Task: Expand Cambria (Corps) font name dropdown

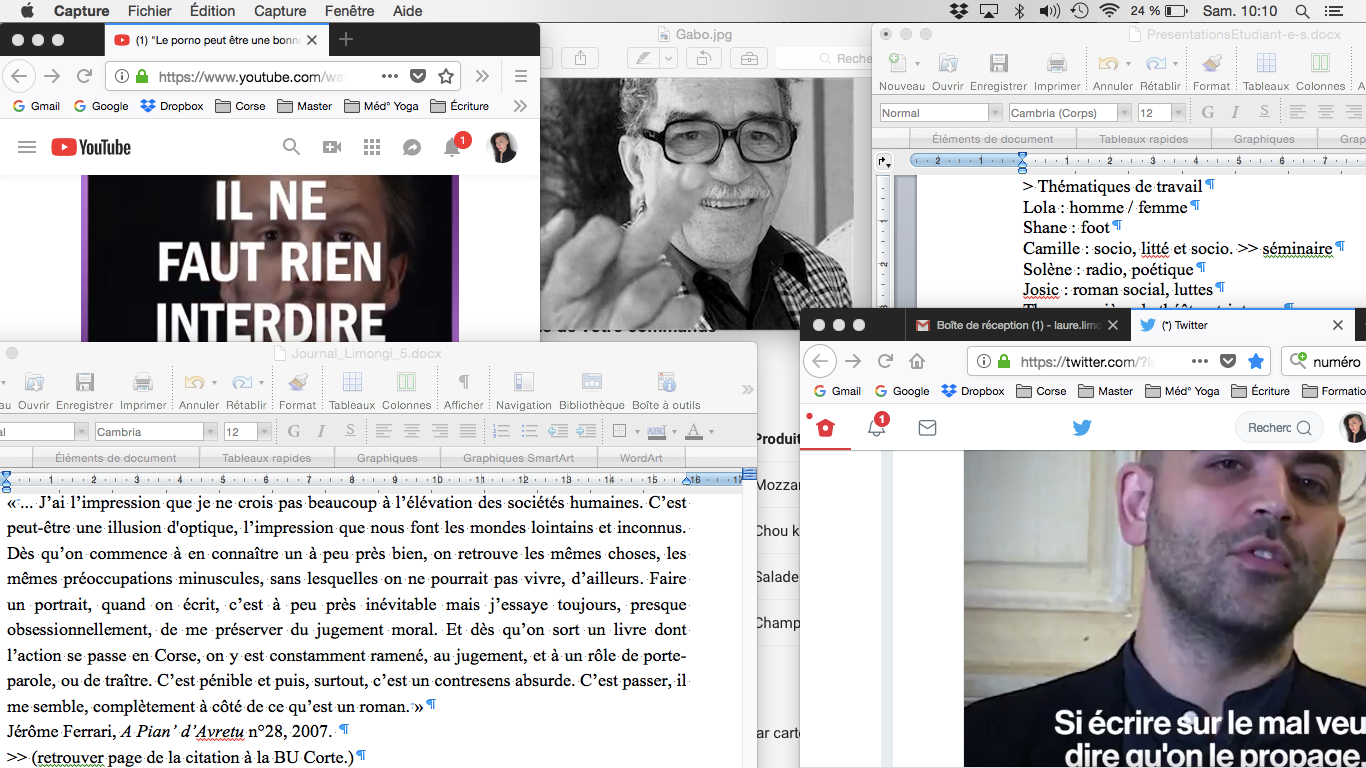Action: tap(1124, 113)
